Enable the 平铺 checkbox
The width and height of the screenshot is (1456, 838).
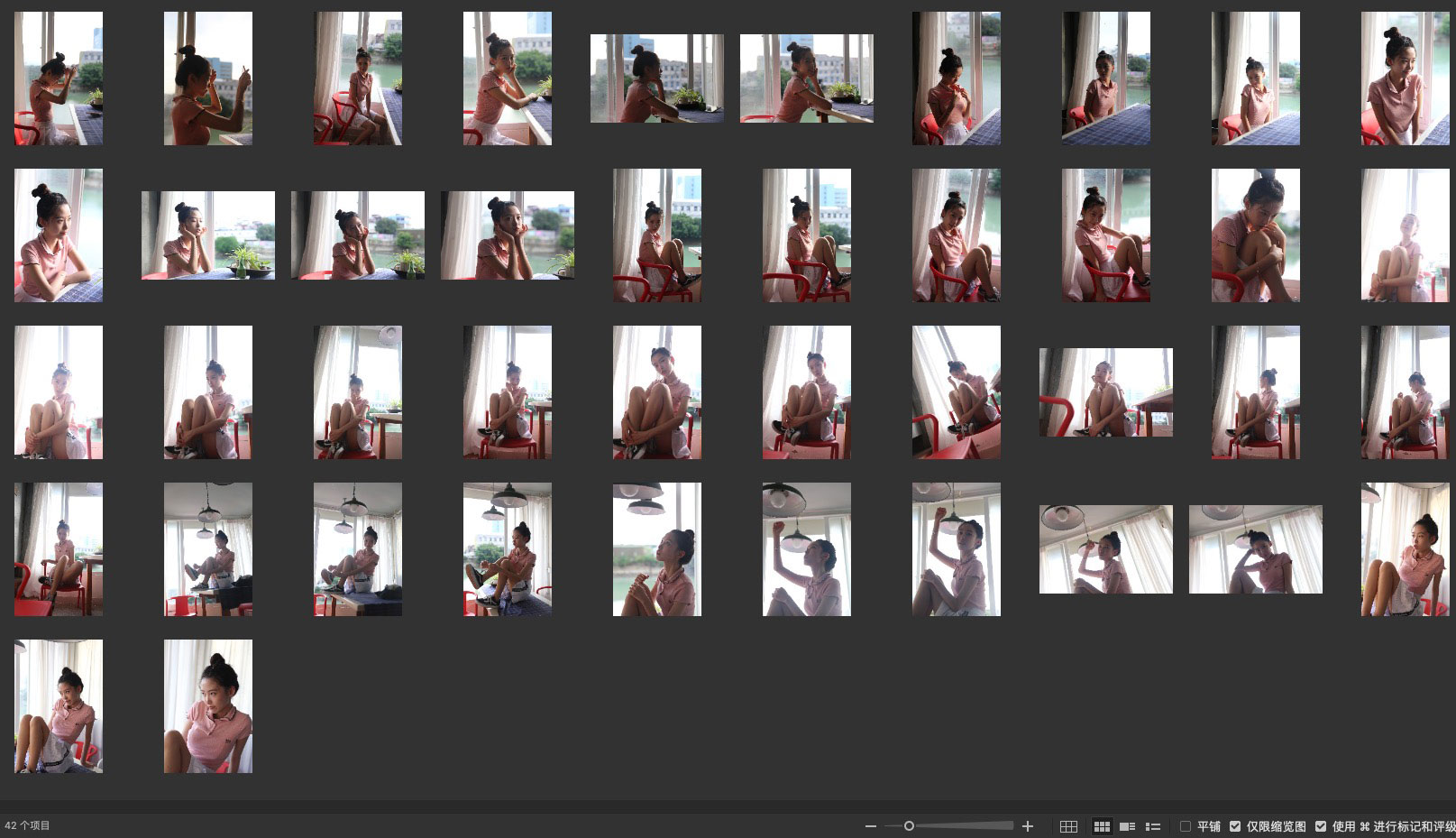tap(1186, 826)
